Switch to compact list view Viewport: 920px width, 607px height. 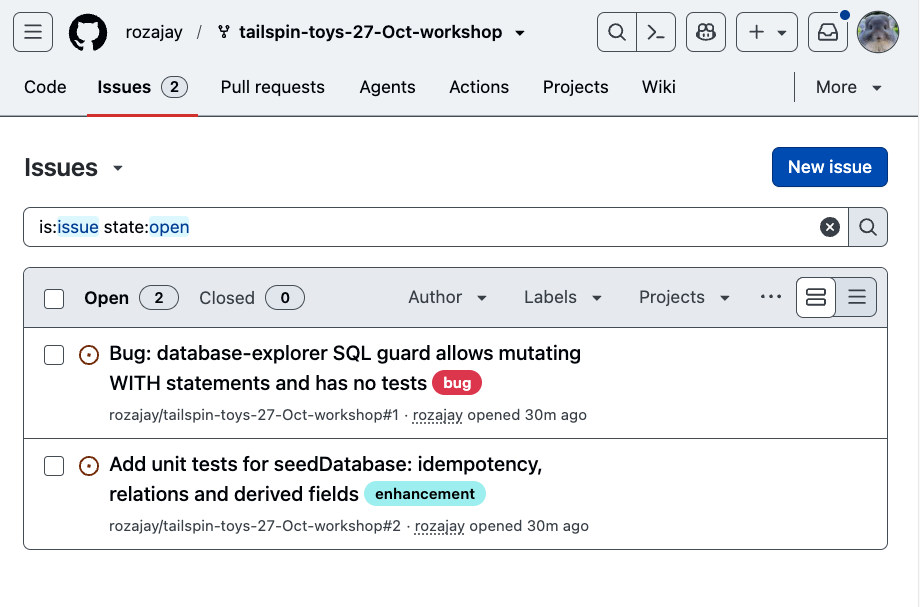click(x=857, y=297)
